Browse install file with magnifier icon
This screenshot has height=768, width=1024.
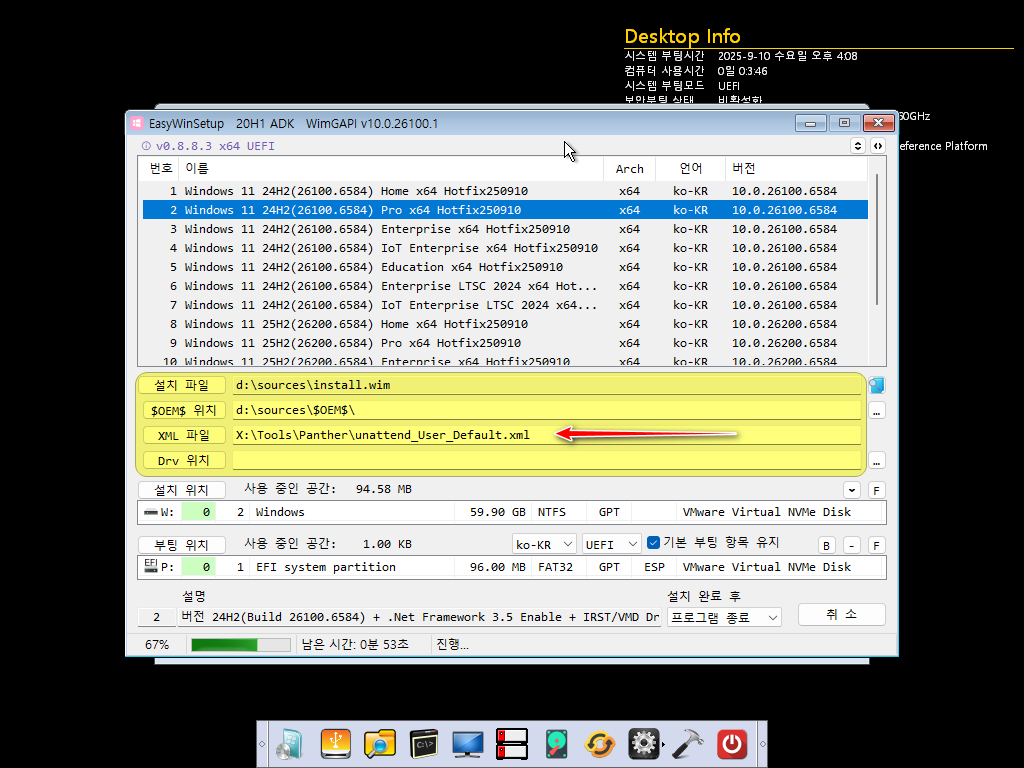click(x=876, y=385)
